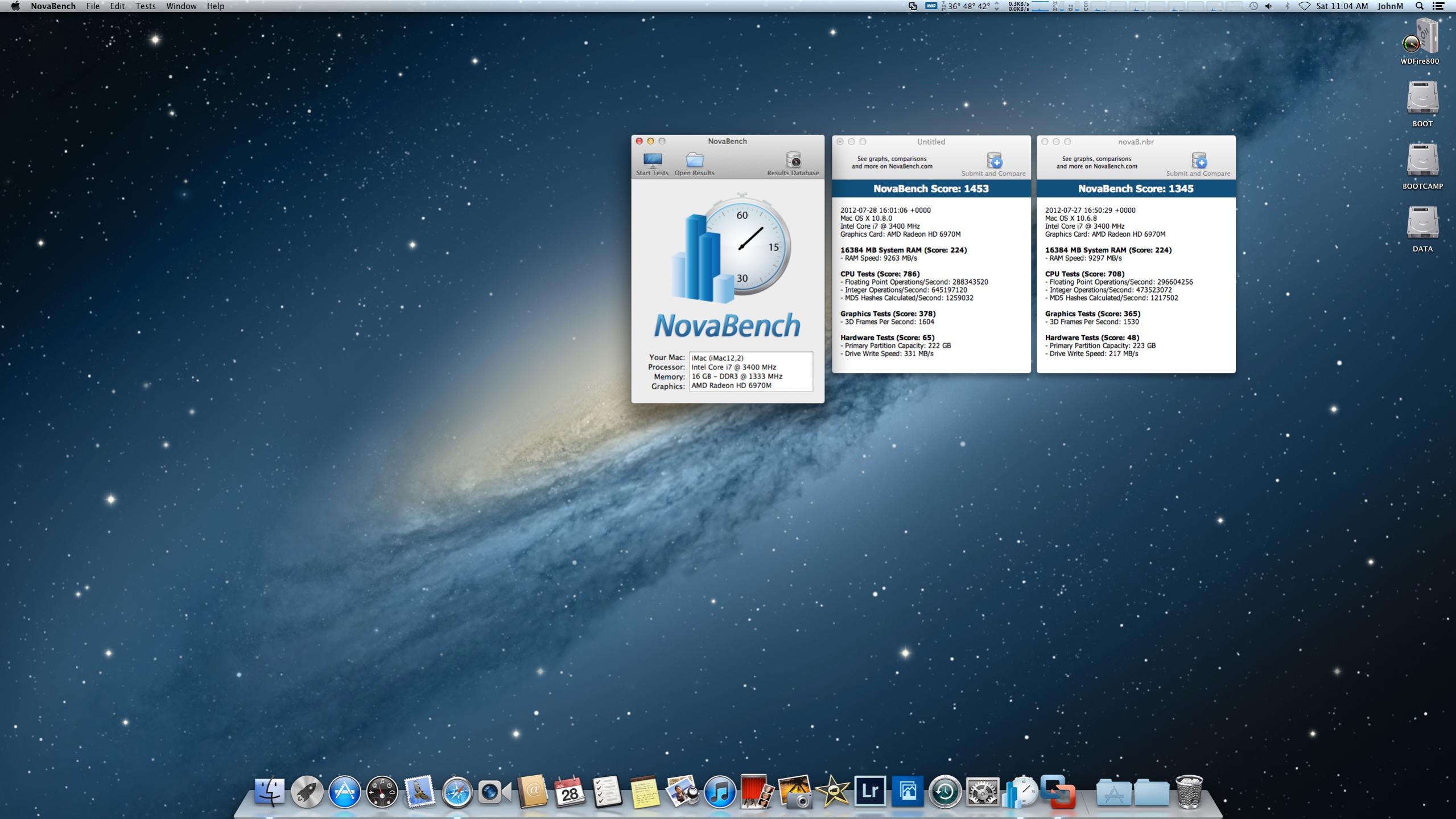Click NovaBench stopwatch icon in Dock

[1020, 791]
